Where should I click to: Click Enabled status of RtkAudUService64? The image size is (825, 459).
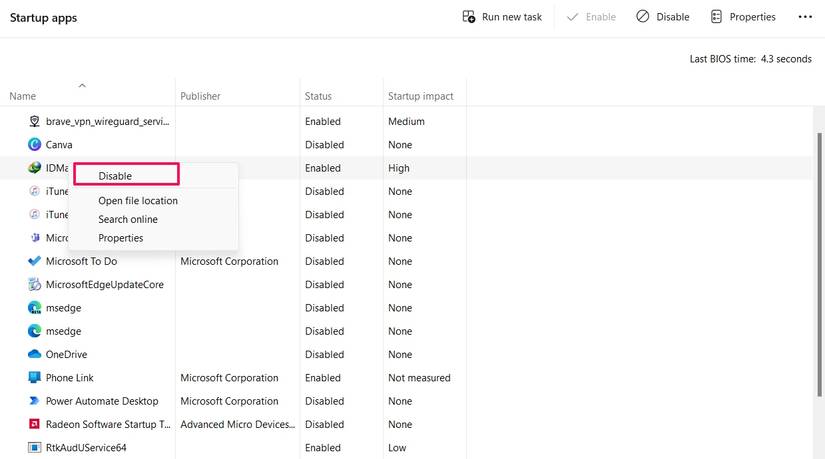[323, 447]
